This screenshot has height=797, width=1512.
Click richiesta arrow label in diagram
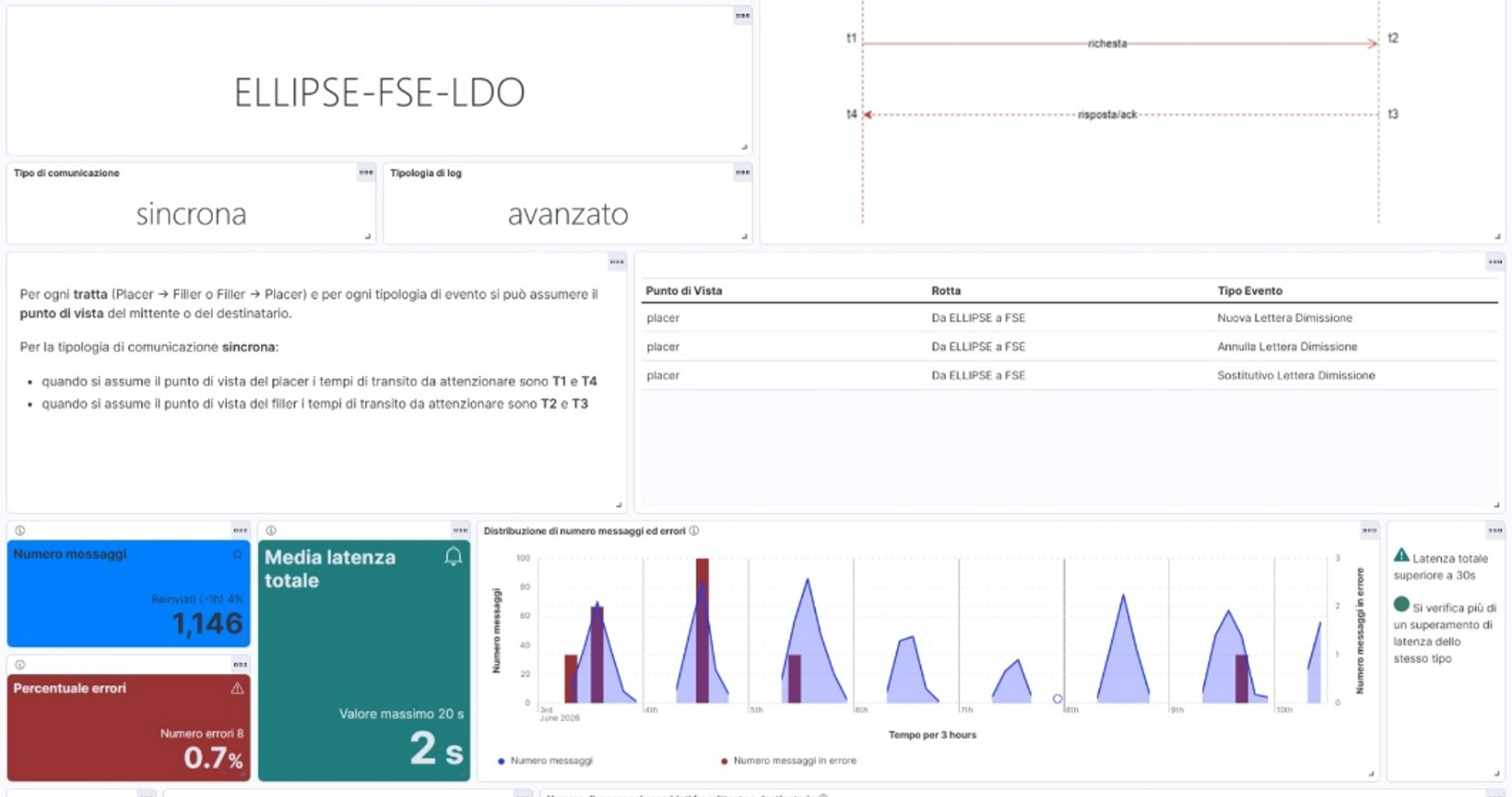[1107, 43]
